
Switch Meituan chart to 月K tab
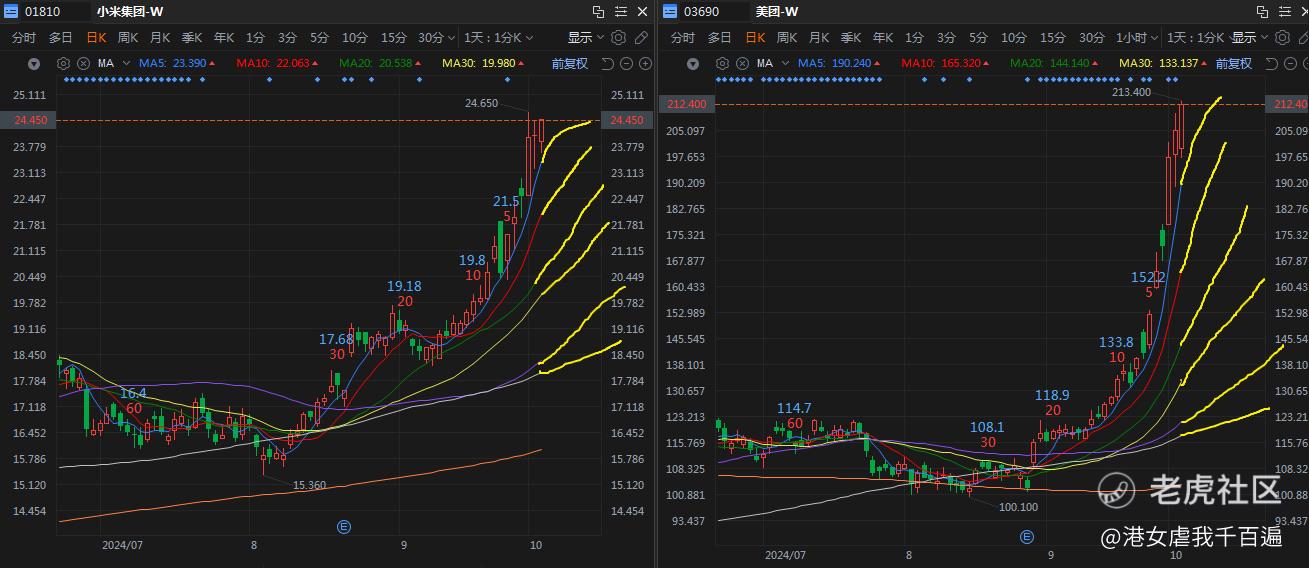(819, 37)
